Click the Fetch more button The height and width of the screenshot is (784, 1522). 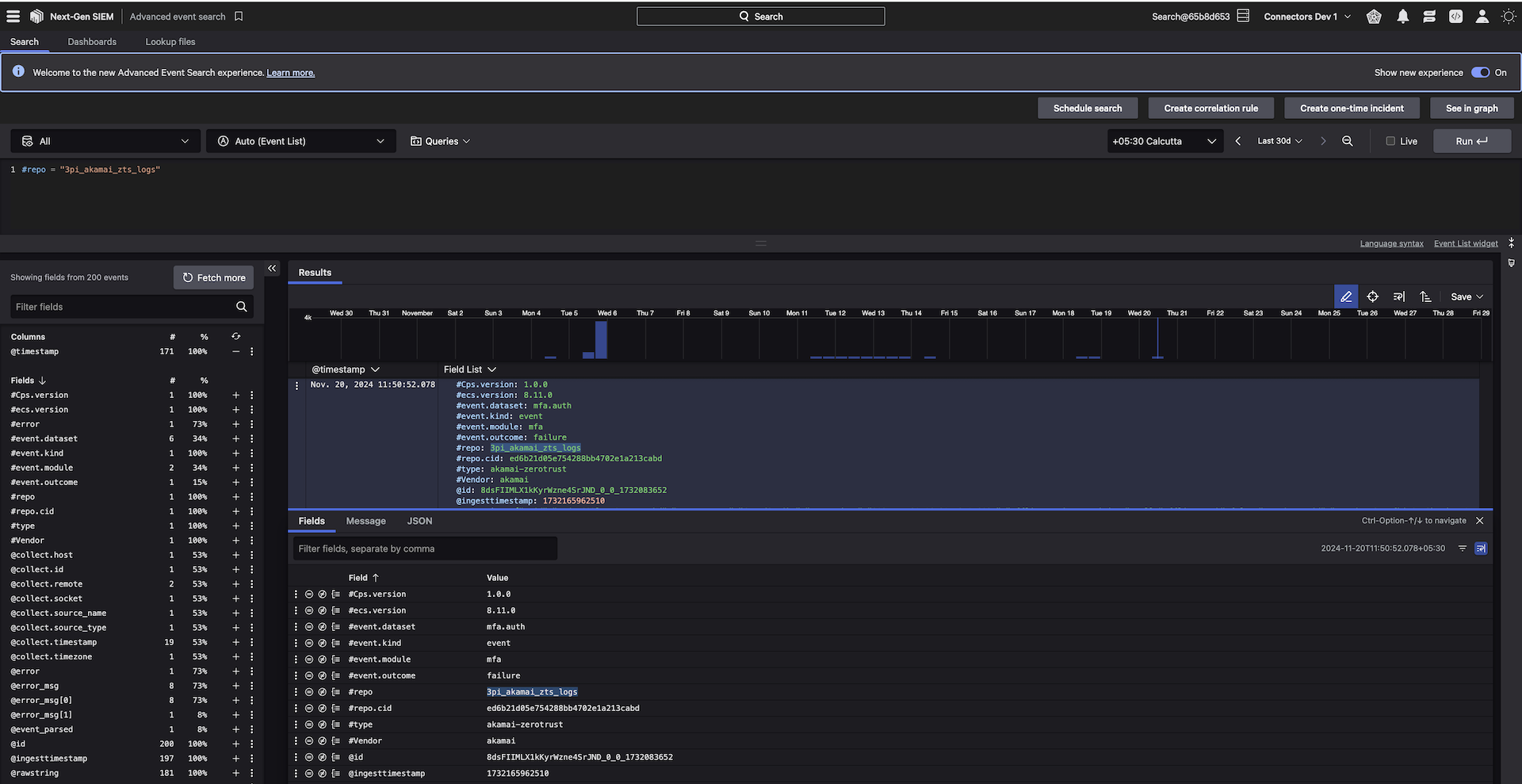pos(214,277)
